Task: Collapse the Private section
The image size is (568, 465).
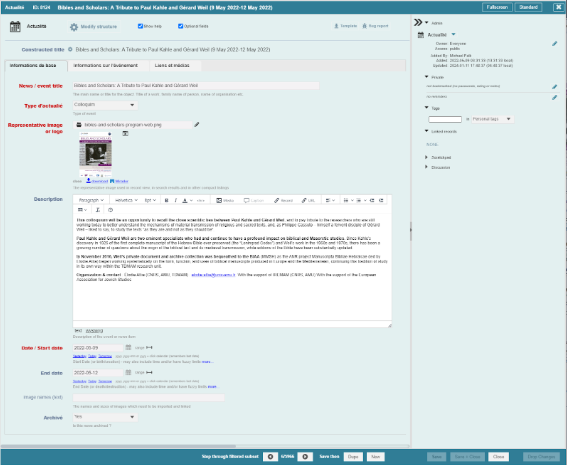Action: click(x=426, y=77)
